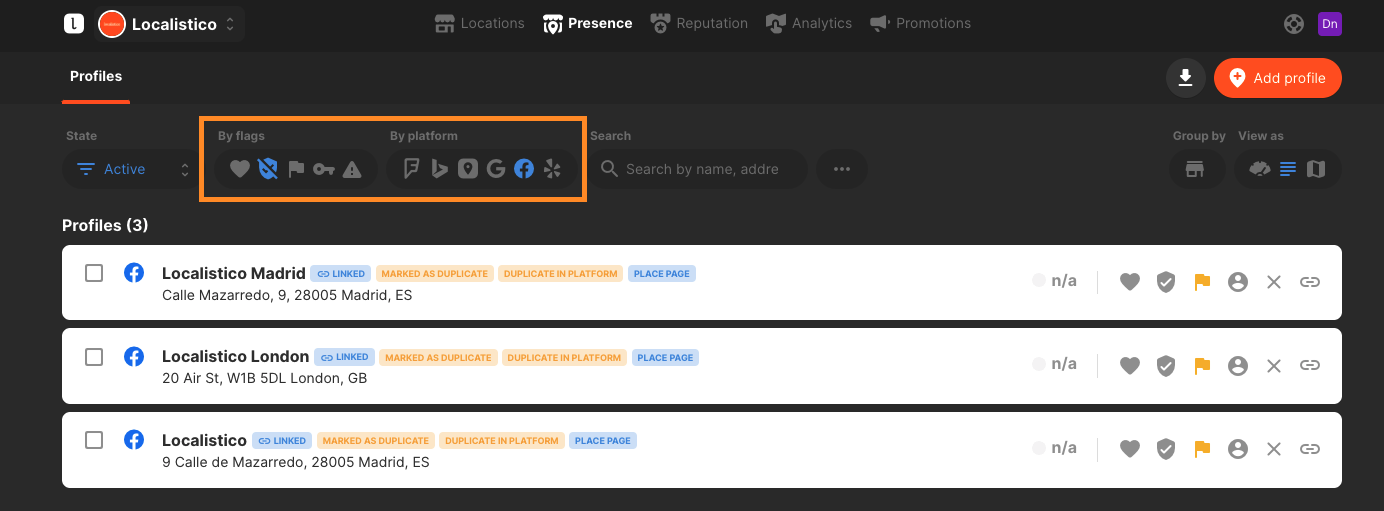The image size is (1384, 511).
Task: Click verified shield on Localistico Madrid row
Action: pos(1166,282)
